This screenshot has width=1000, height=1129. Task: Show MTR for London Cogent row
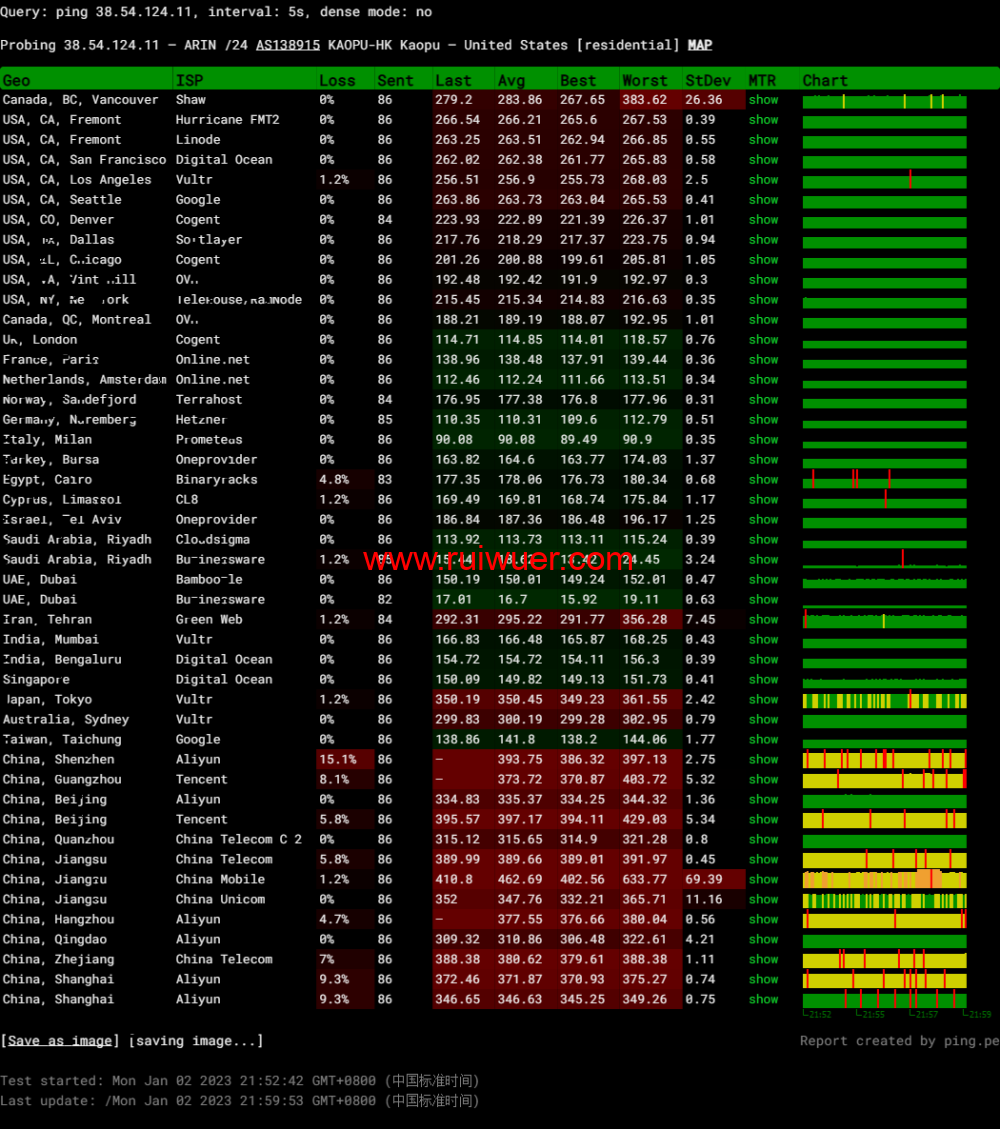click(x=763, y=340)
